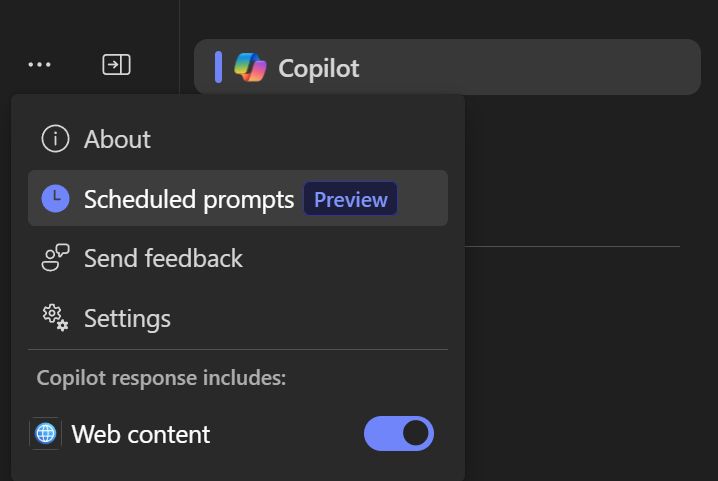Select Scheduled prompts from the menu
Image resolution: width=718 pixels, height=481 pixels.
click(189, 199)
